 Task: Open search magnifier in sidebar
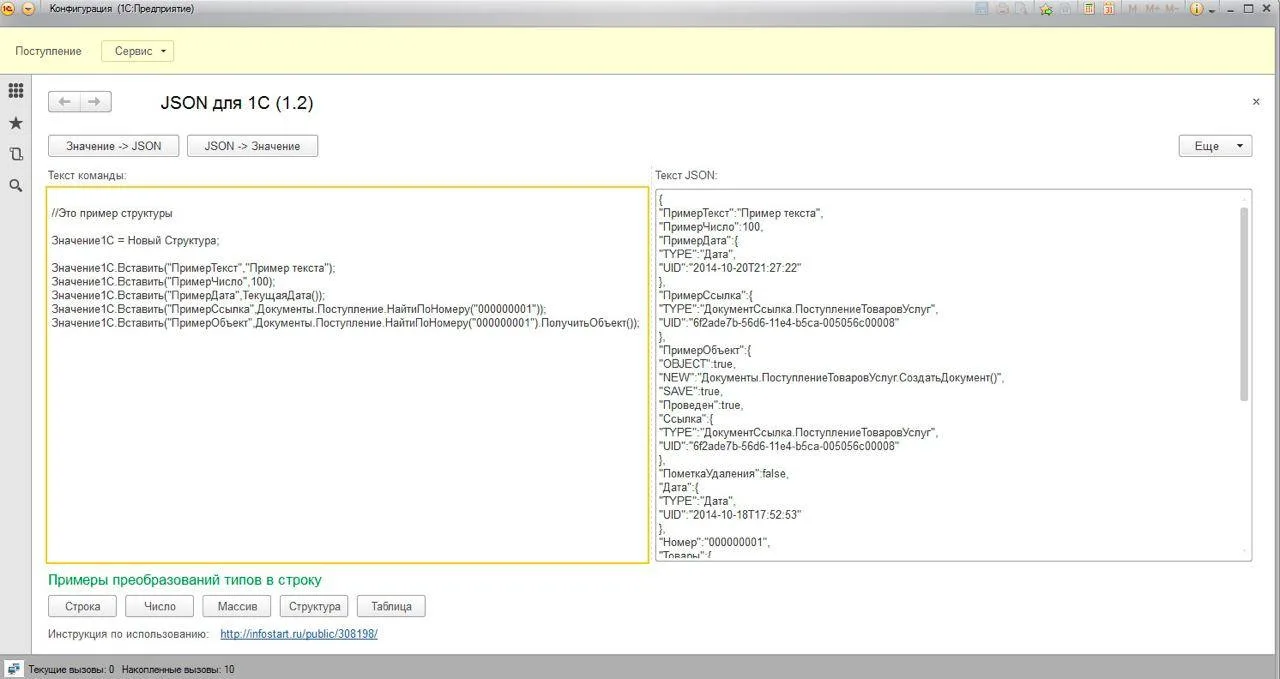15,185
